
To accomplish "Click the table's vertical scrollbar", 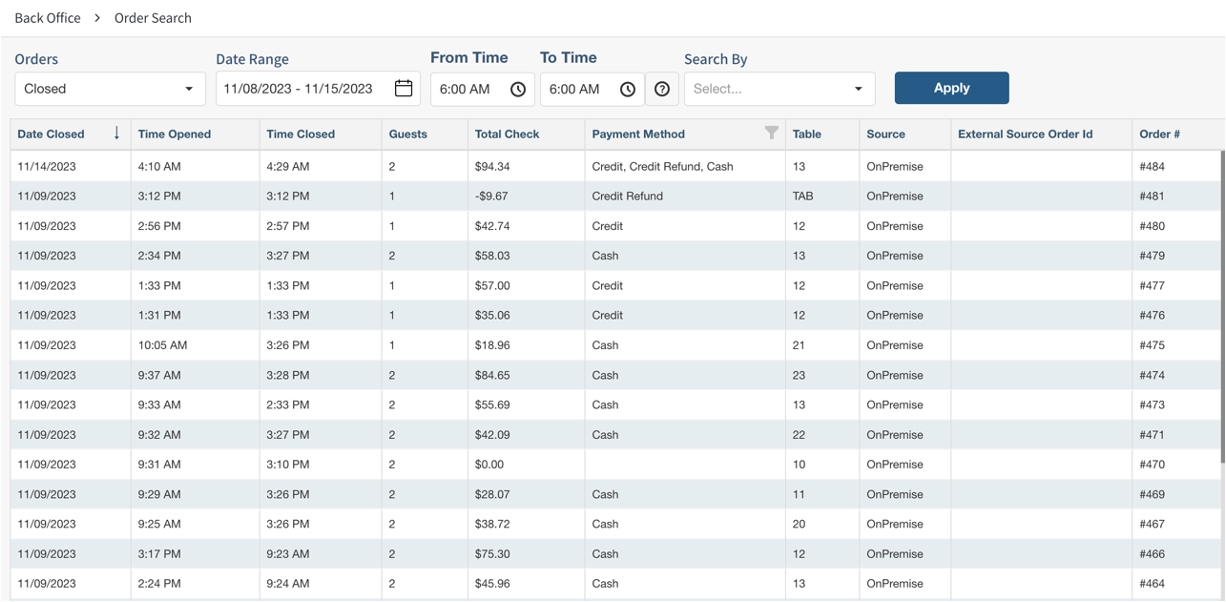I will [1221, 300].
